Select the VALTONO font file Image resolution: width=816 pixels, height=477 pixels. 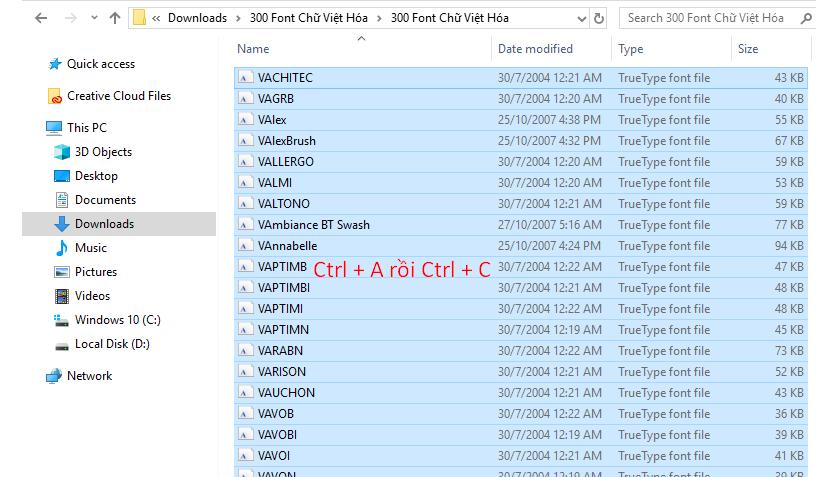(520, 203)
